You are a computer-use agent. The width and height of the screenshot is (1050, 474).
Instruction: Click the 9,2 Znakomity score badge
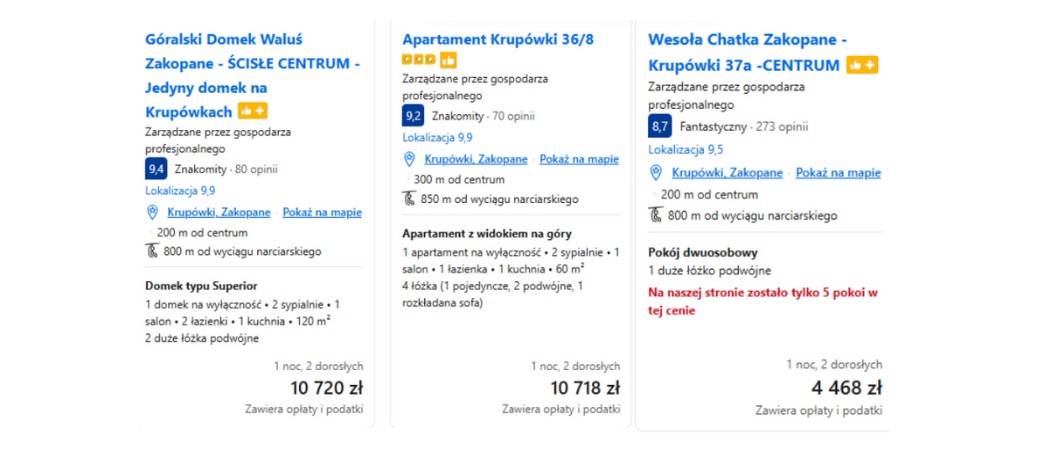[413, 116]
